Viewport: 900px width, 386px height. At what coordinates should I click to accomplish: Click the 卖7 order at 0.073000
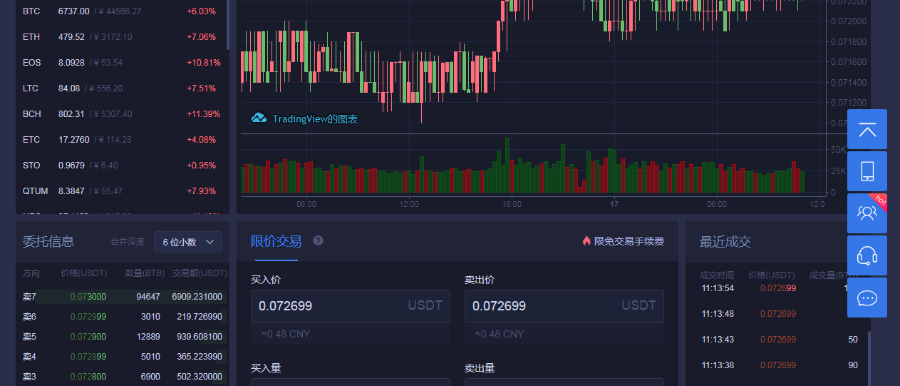122,296
